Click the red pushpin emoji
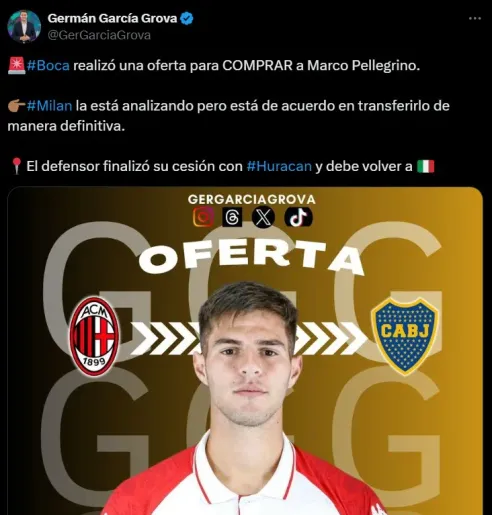Screen dimensions: 492x515 pos(16,166)
